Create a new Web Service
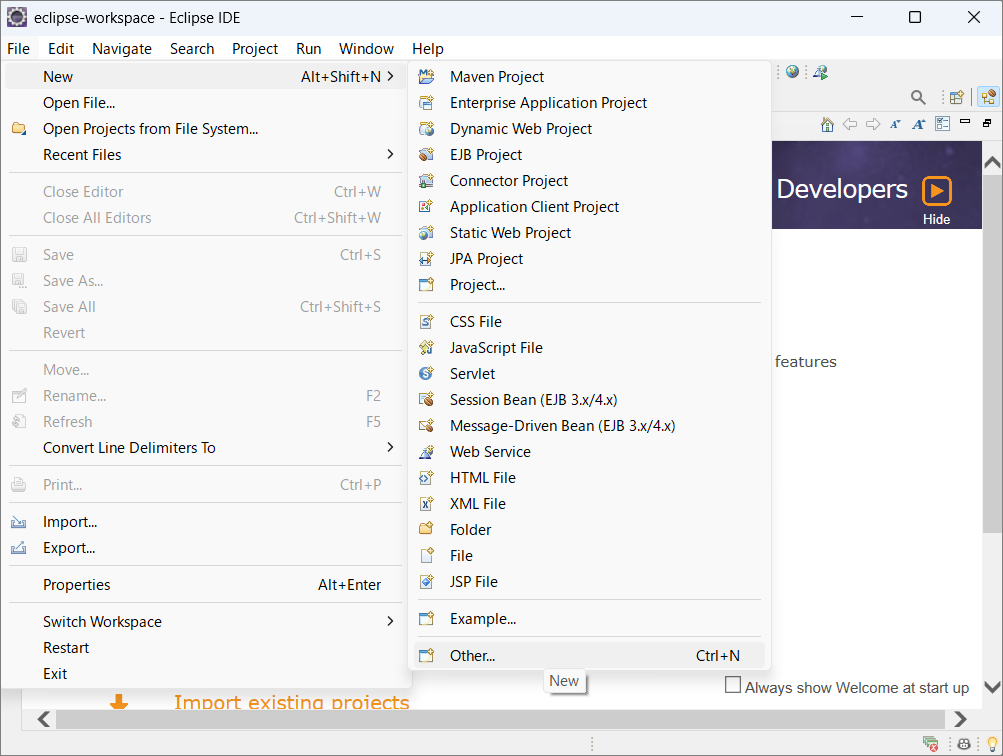 (588, 452)
